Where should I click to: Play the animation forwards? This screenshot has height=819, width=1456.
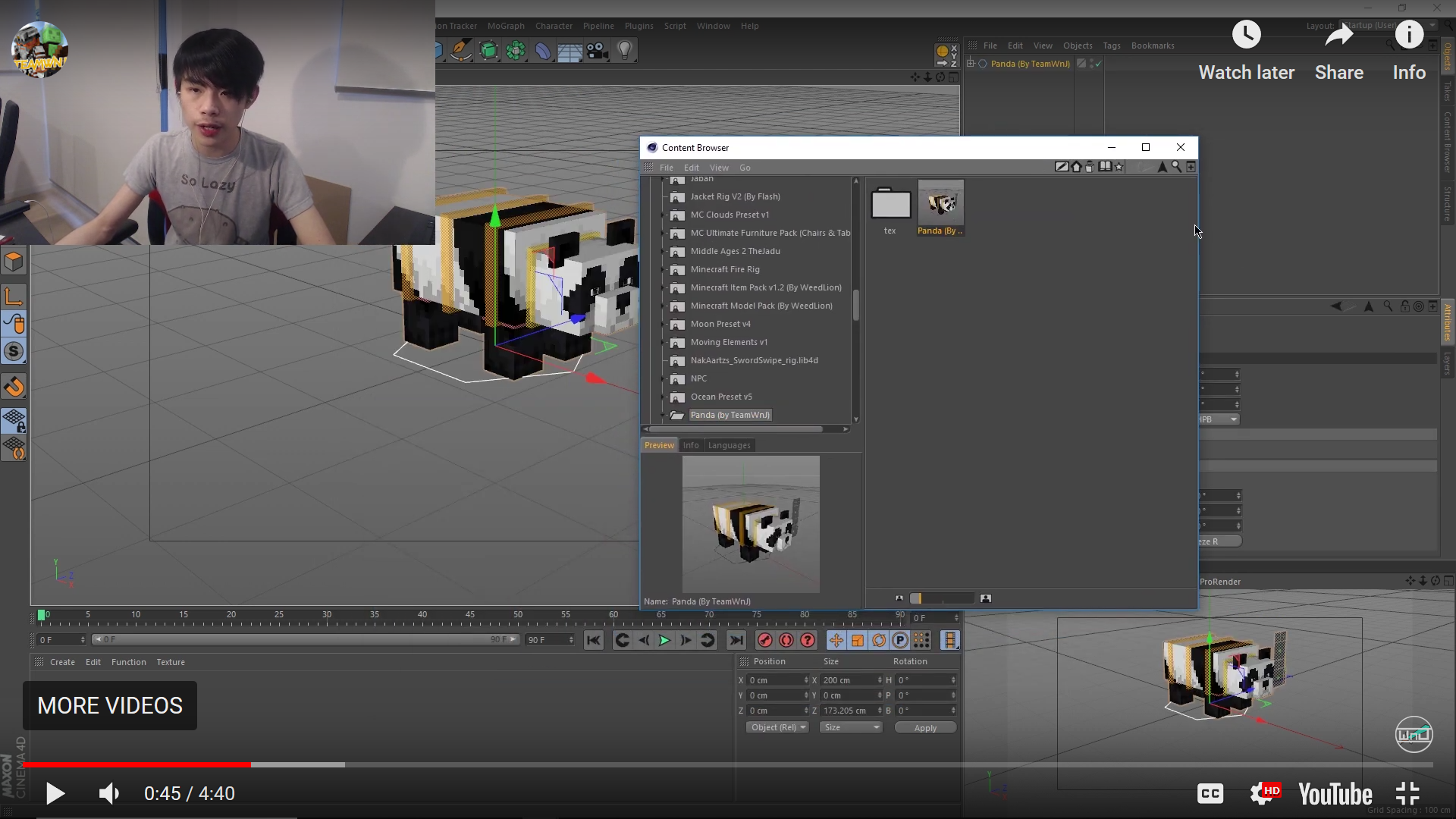click(x=664, y=641)
